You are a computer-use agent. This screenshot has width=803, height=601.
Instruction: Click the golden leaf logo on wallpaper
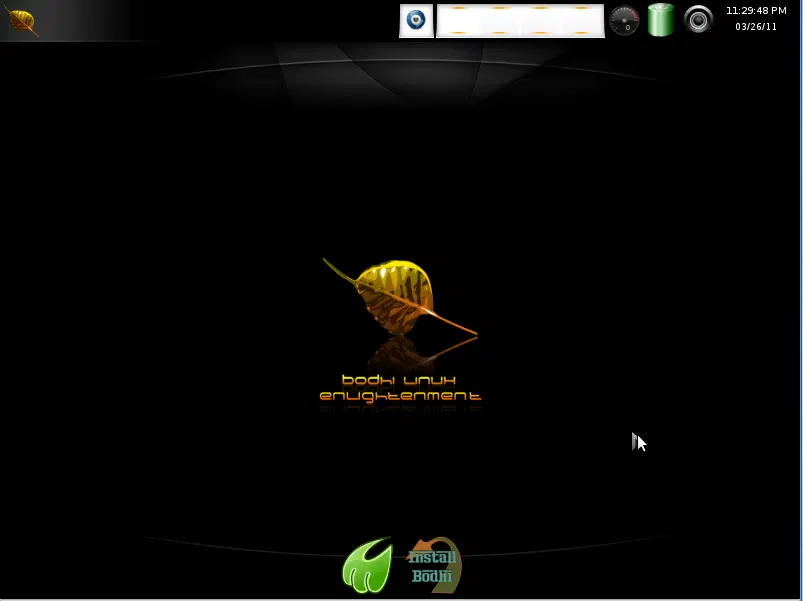pyautogui.click(x=400, y=292)
